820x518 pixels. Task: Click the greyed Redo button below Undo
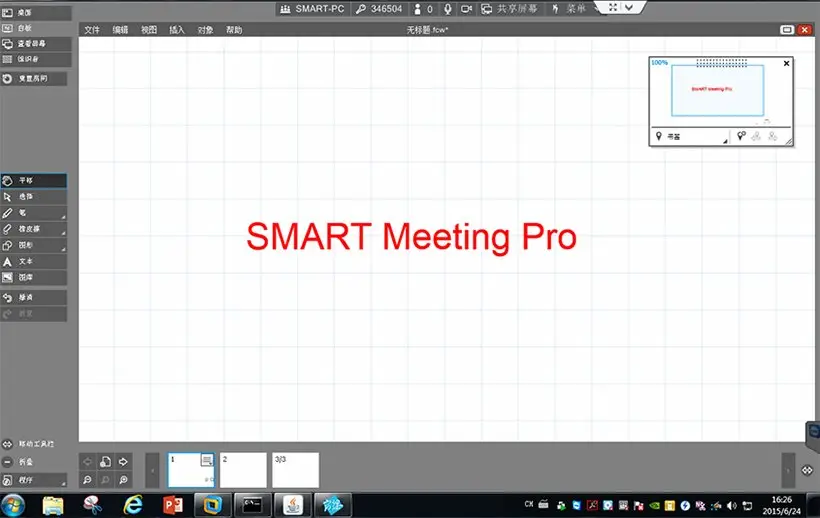point(33,314)
